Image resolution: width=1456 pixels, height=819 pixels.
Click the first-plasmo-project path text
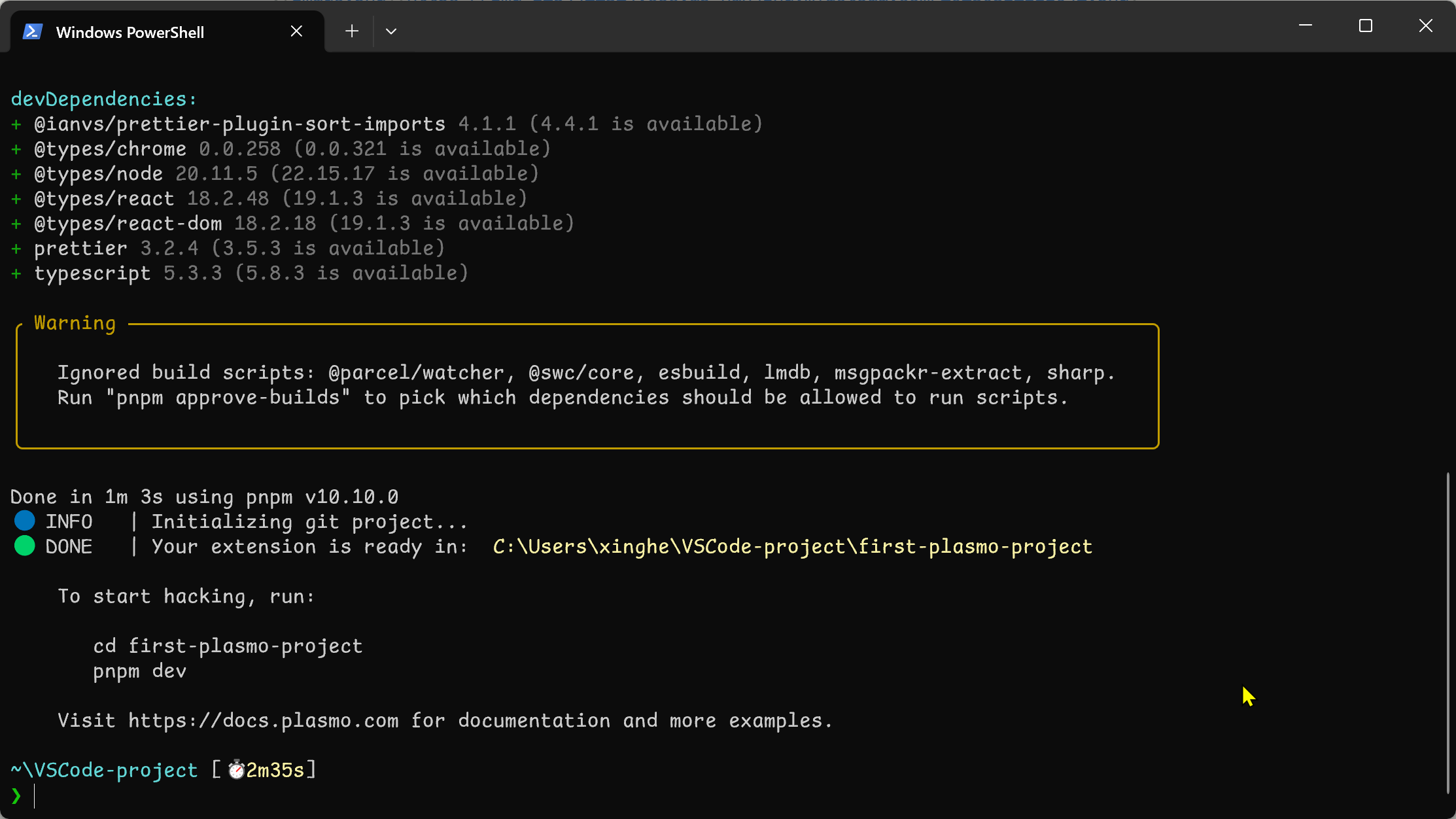[x=793, y=546]
